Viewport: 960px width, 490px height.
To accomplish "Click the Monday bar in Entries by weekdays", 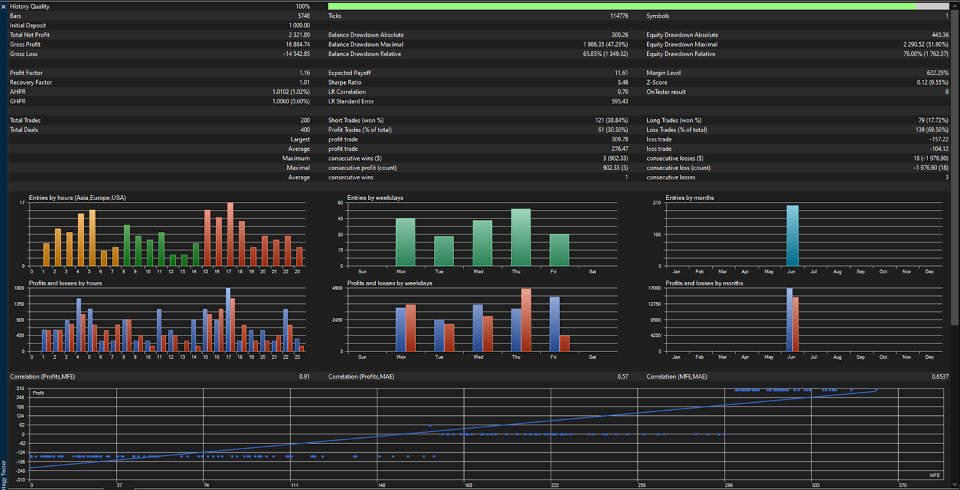I will (405, 242).
